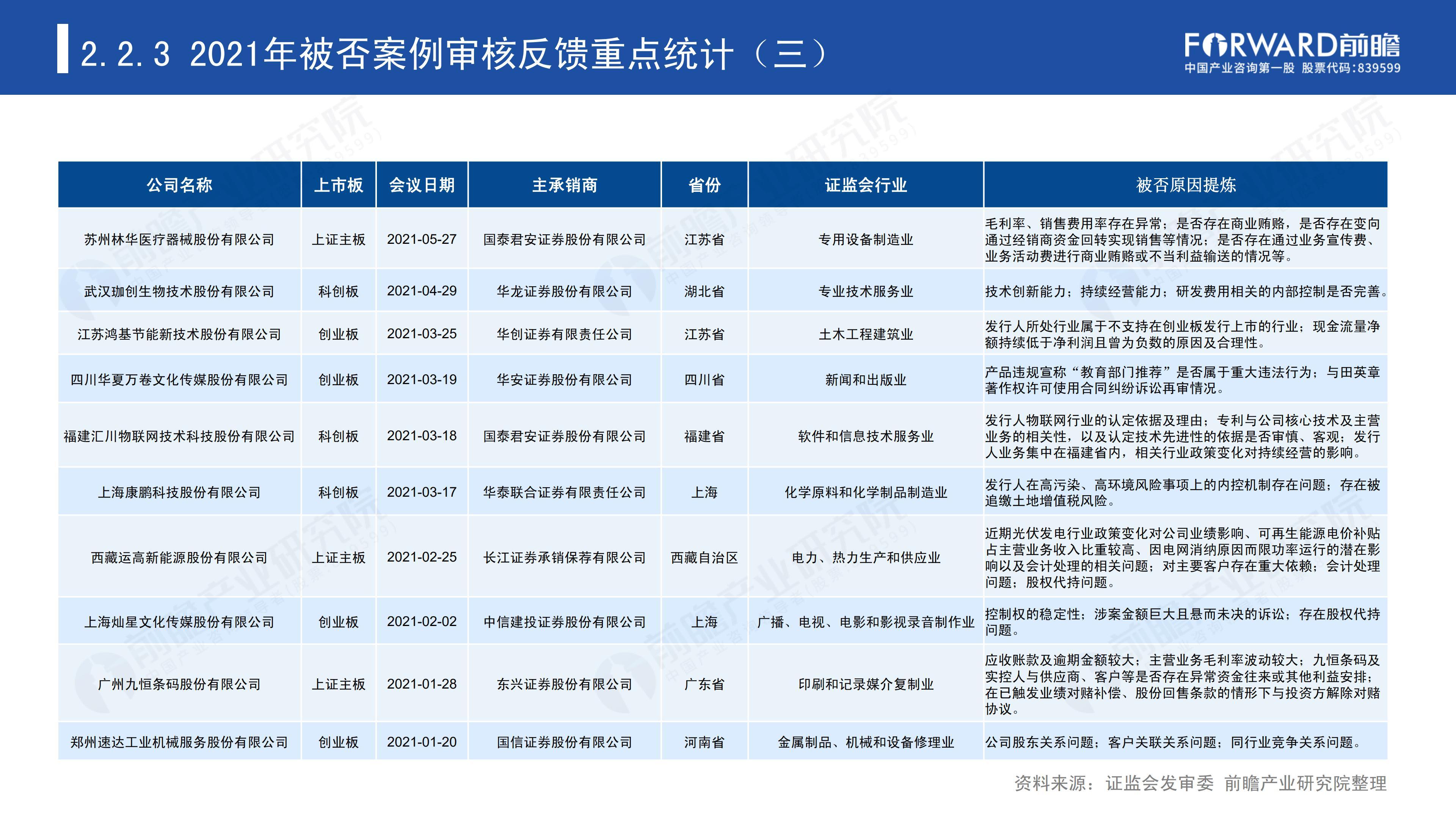Image resolution: width=1456 pixels, height=819 pixels.
Task: Click 武汉珈创生物技术股份有限公司 cell
Action: click(x=179, y=291)
